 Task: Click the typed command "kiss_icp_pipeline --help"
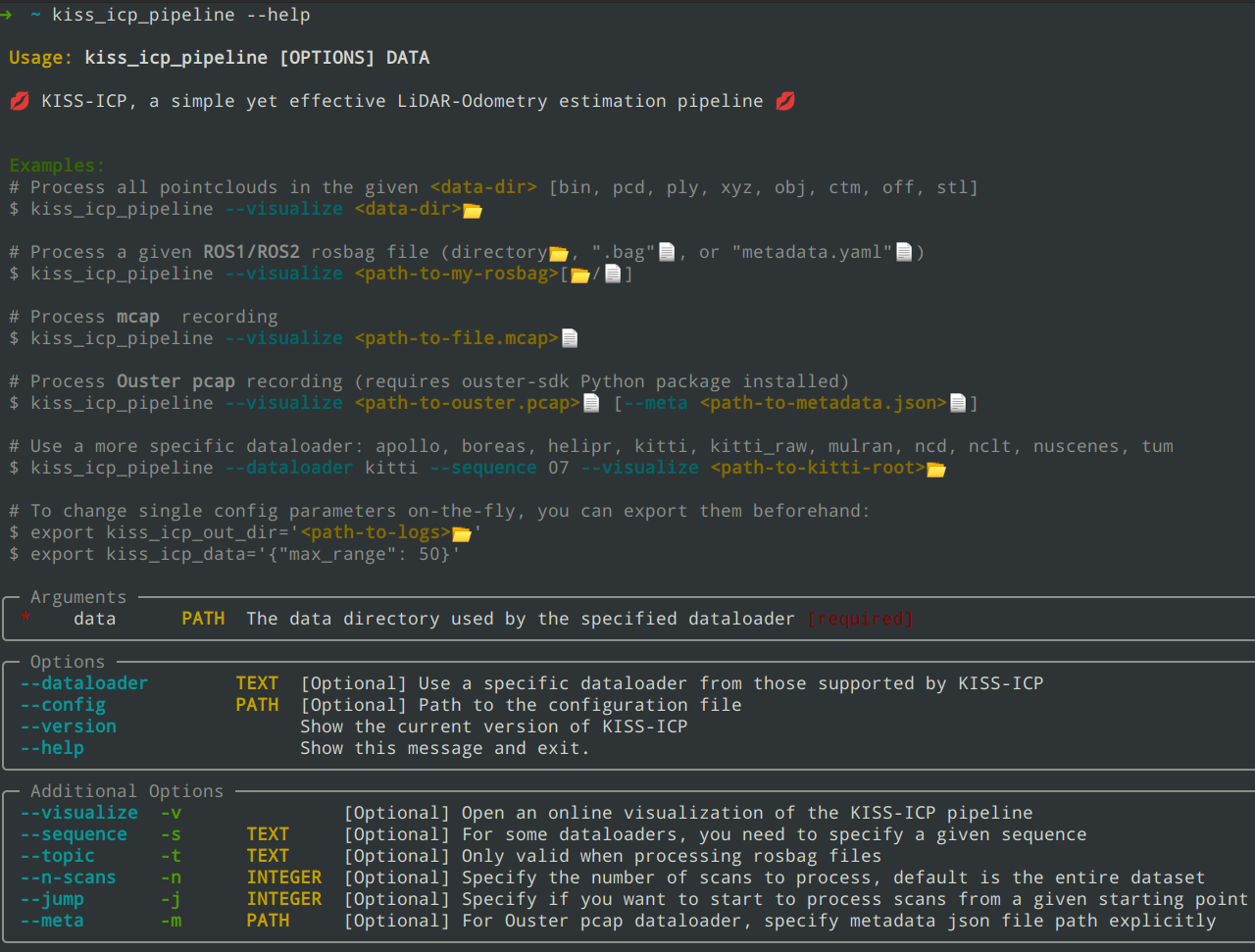[x=181, y=15]
